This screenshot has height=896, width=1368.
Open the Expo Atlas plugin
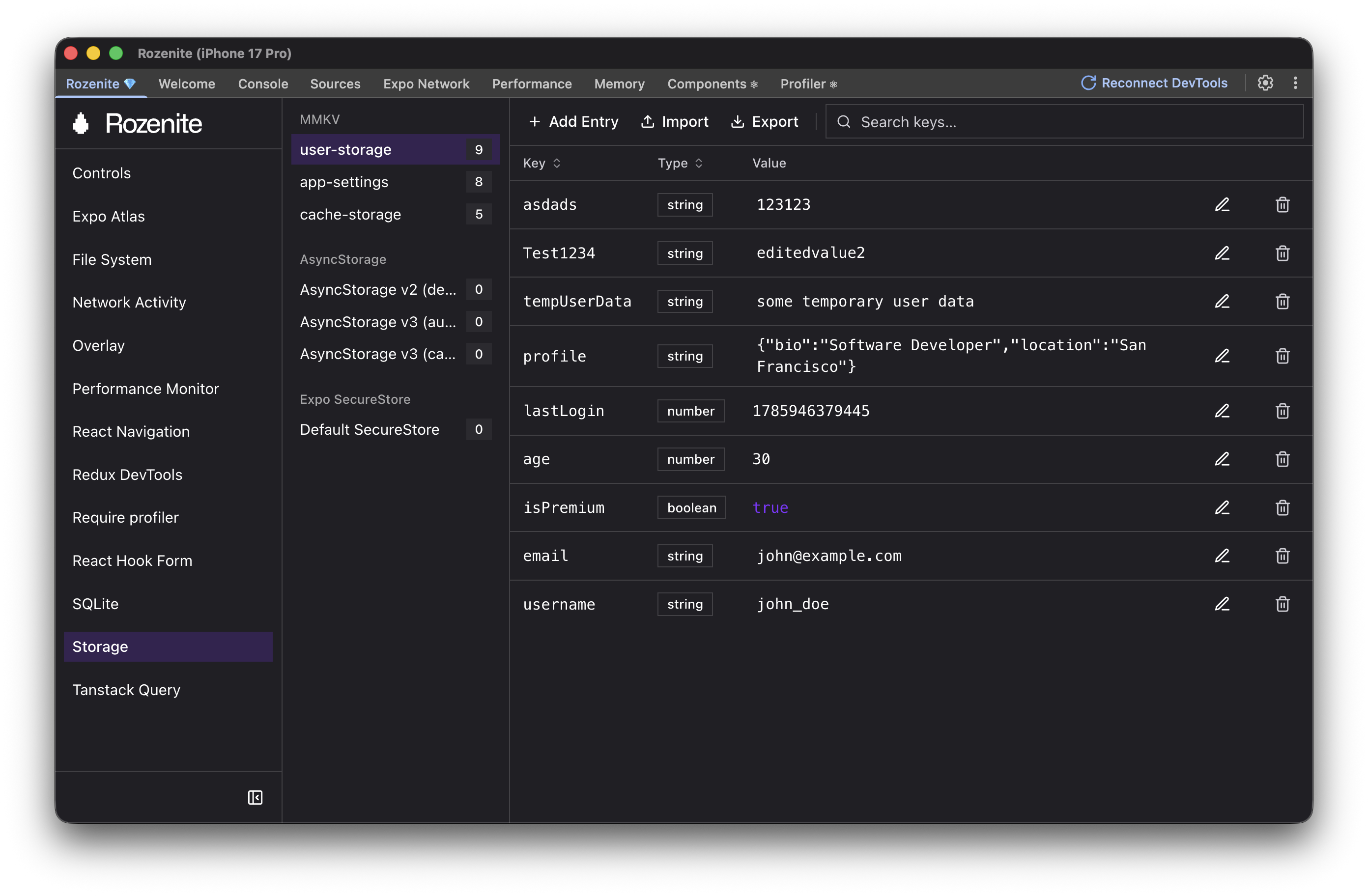coord(168,216)
